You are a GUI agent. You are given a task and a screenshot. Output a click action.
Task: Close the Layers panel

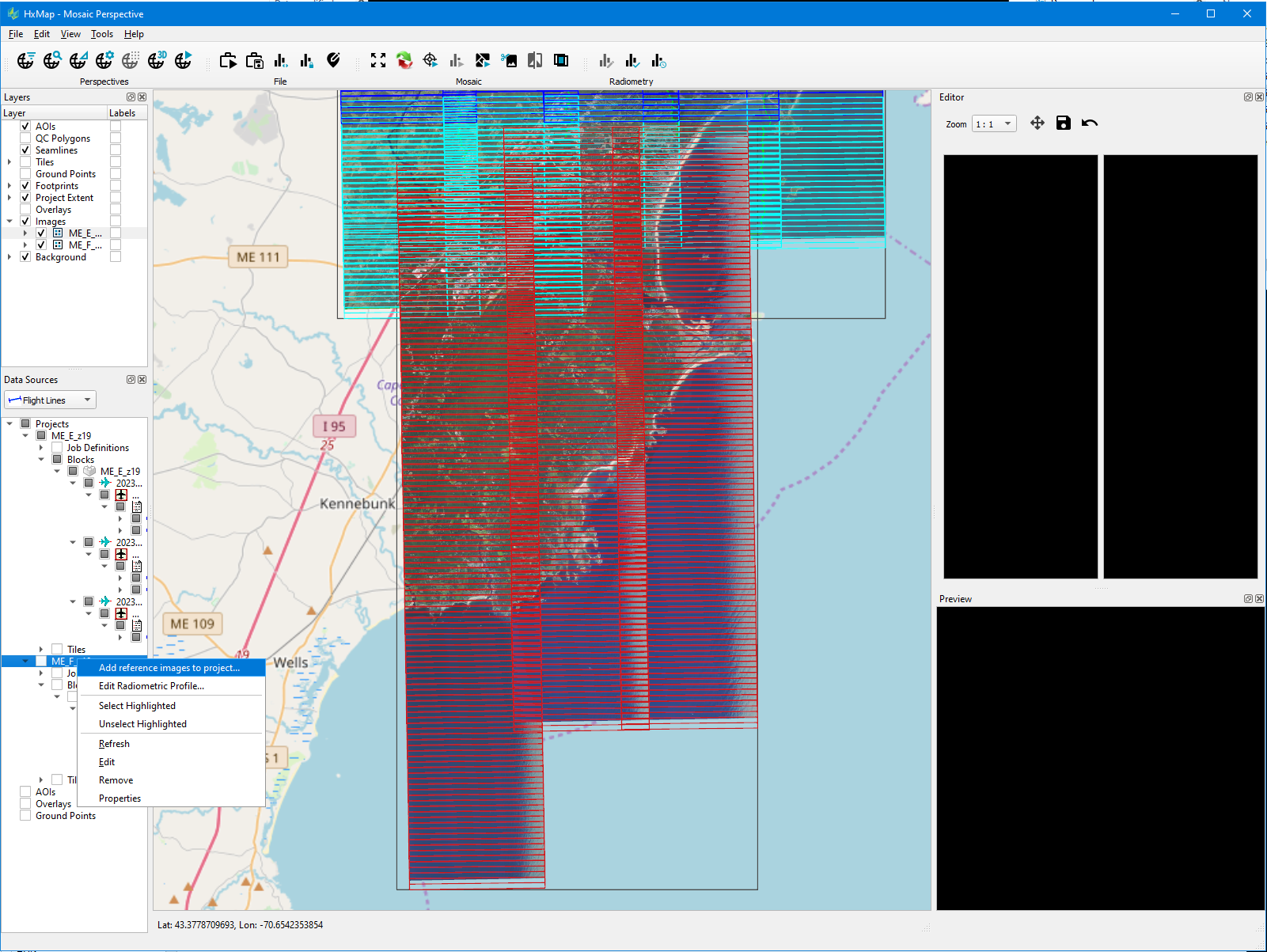(x=142, y=97)
